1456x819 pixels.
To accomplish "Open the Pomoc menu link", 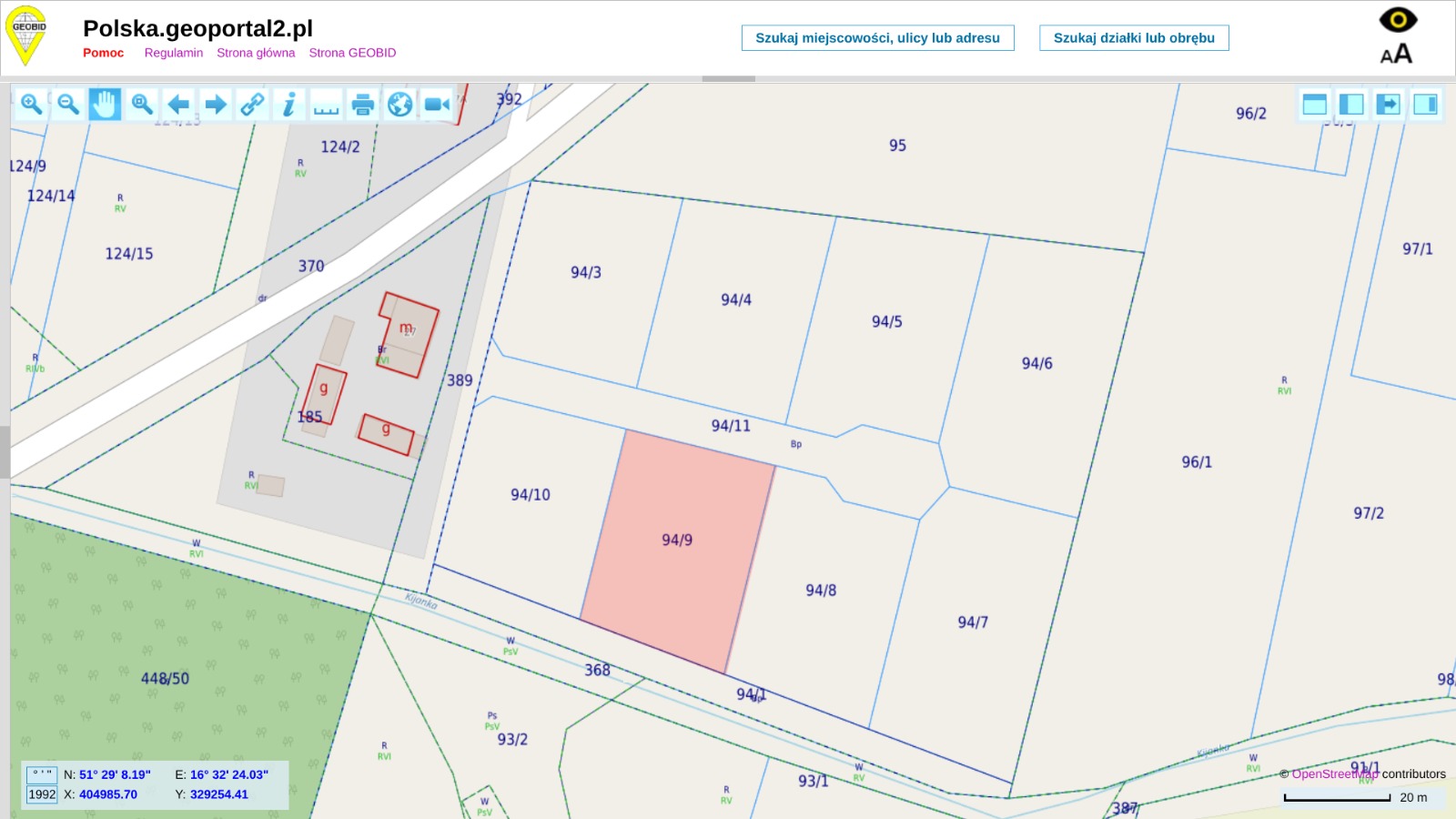I will 103,53.
